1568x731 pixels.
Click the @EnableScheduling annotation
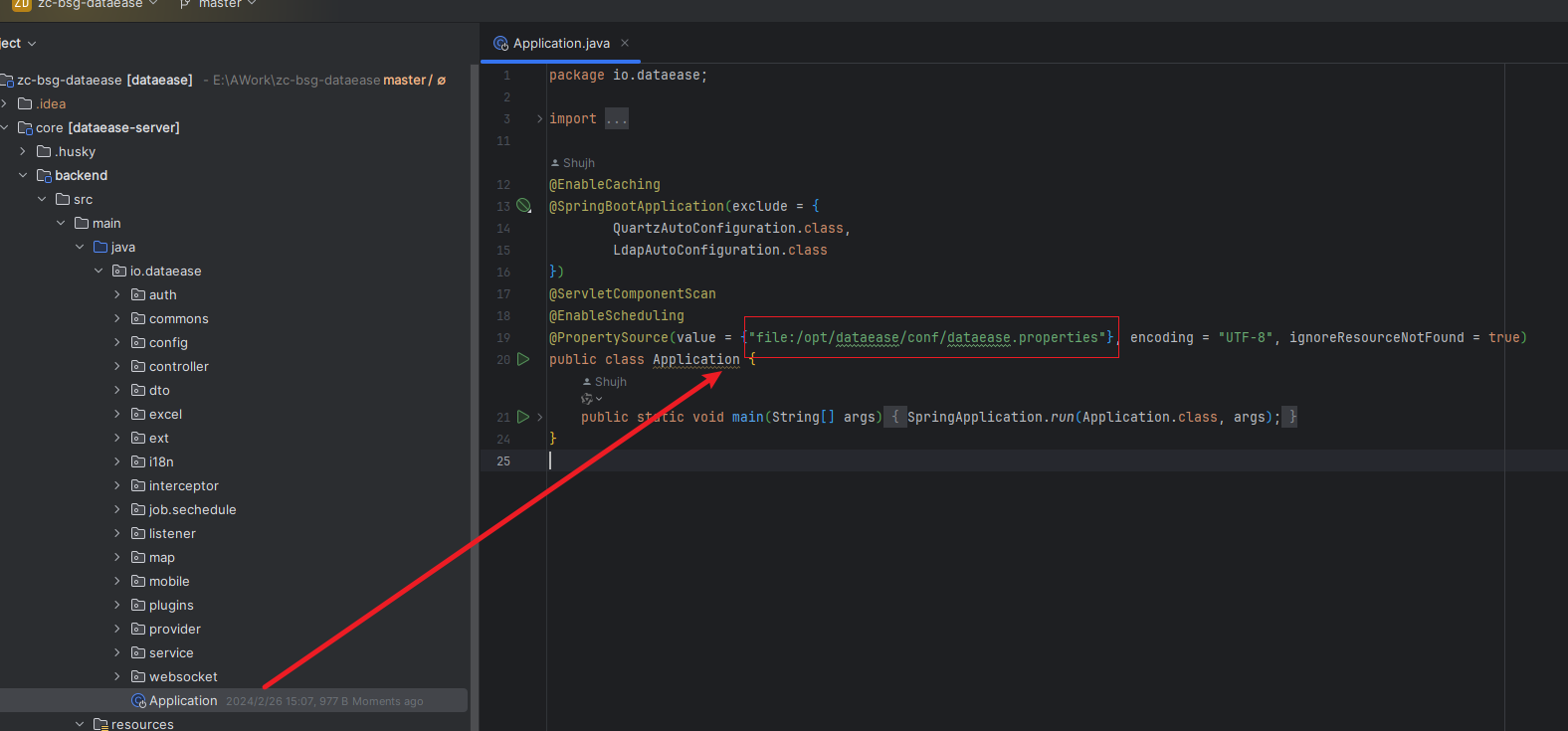click(x=617, y=315)
